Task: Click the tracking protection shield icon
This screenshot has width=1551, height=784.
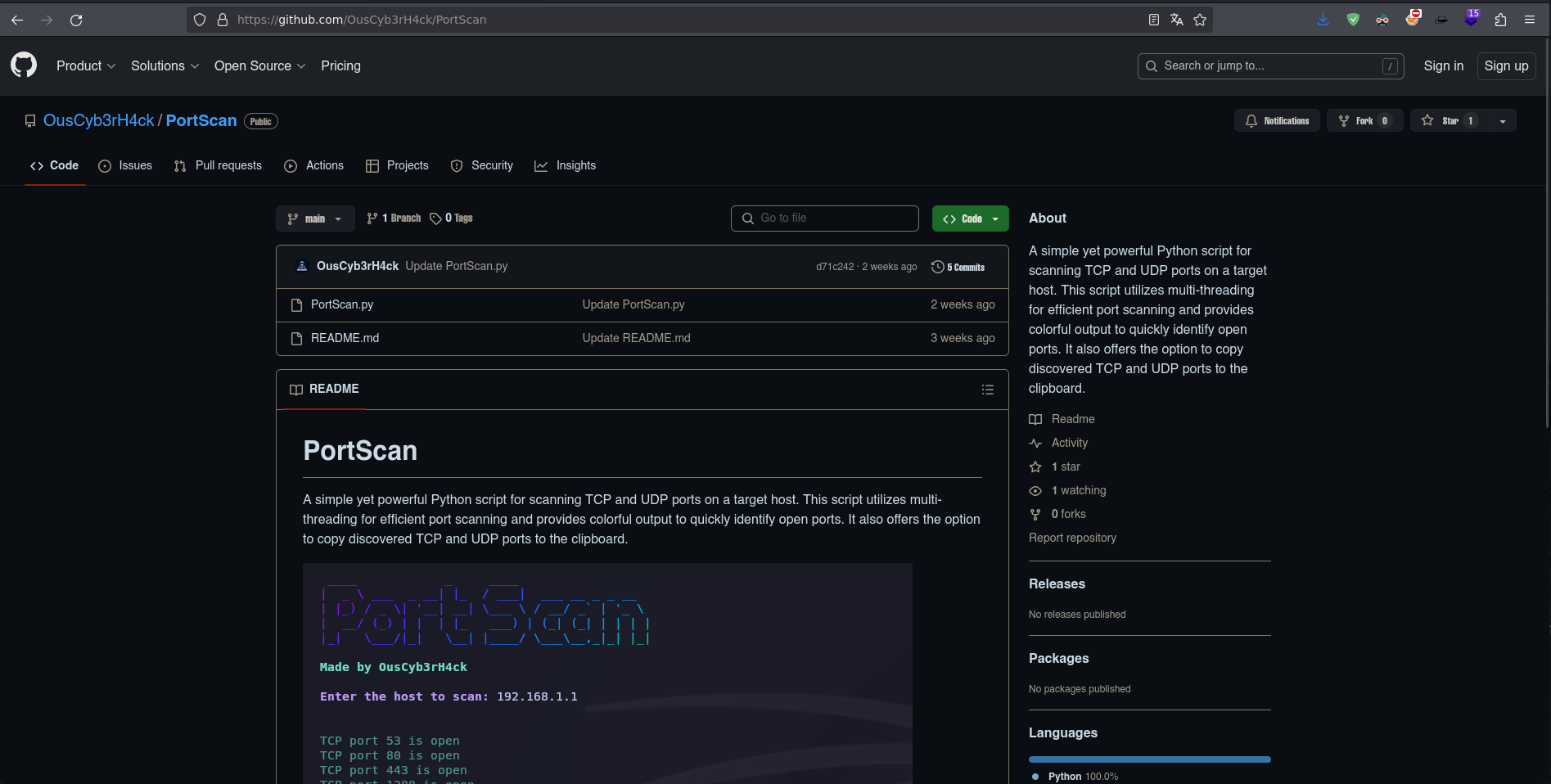Action: coord(200,20)
